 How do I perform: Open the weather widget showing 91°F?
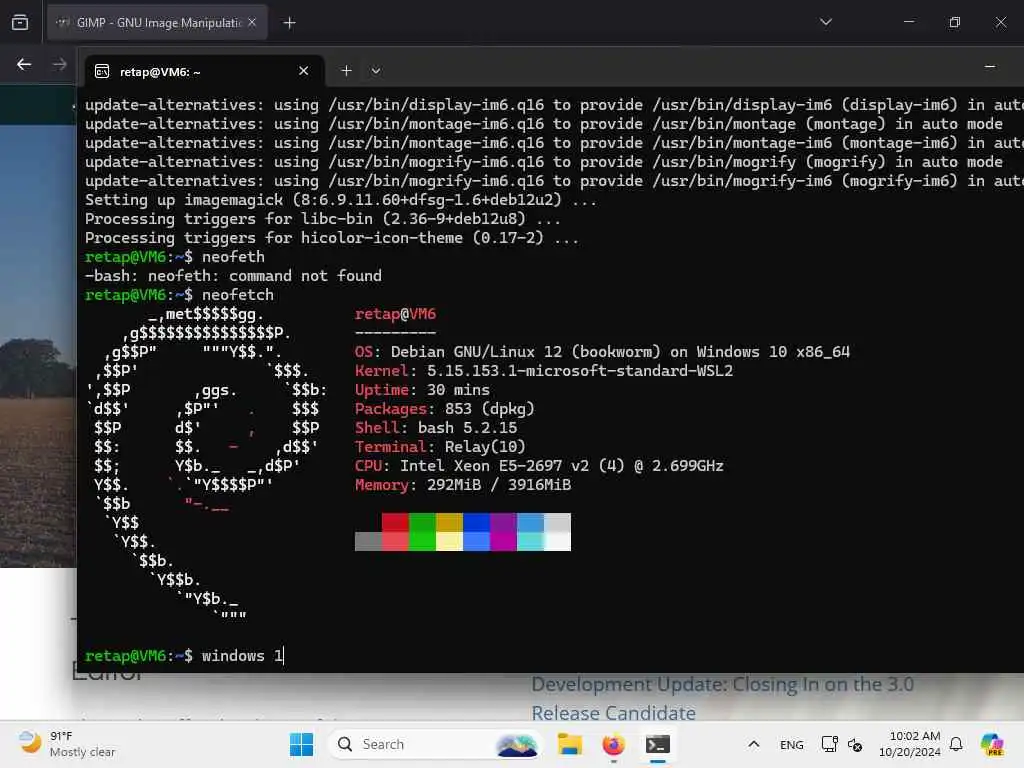click(x=67, y=744)
